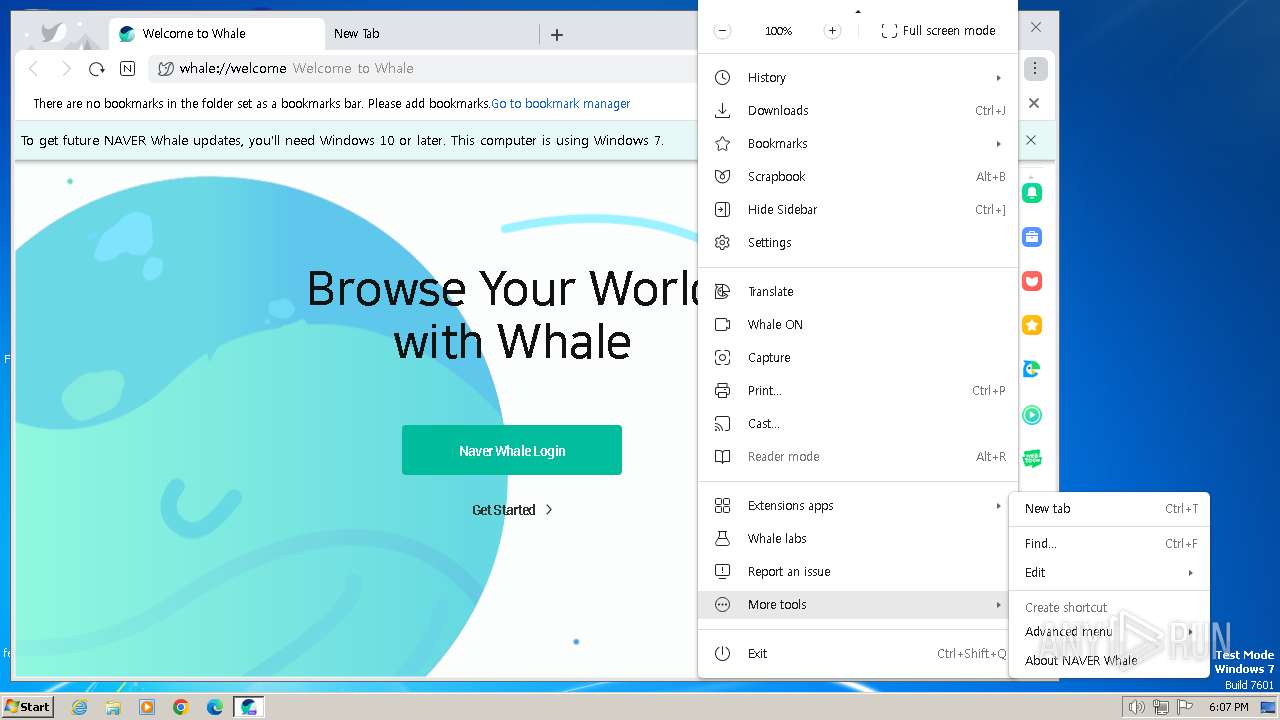Open the Windows Start button
Screen dimensions: 1280x720
(x=27, y=707)
